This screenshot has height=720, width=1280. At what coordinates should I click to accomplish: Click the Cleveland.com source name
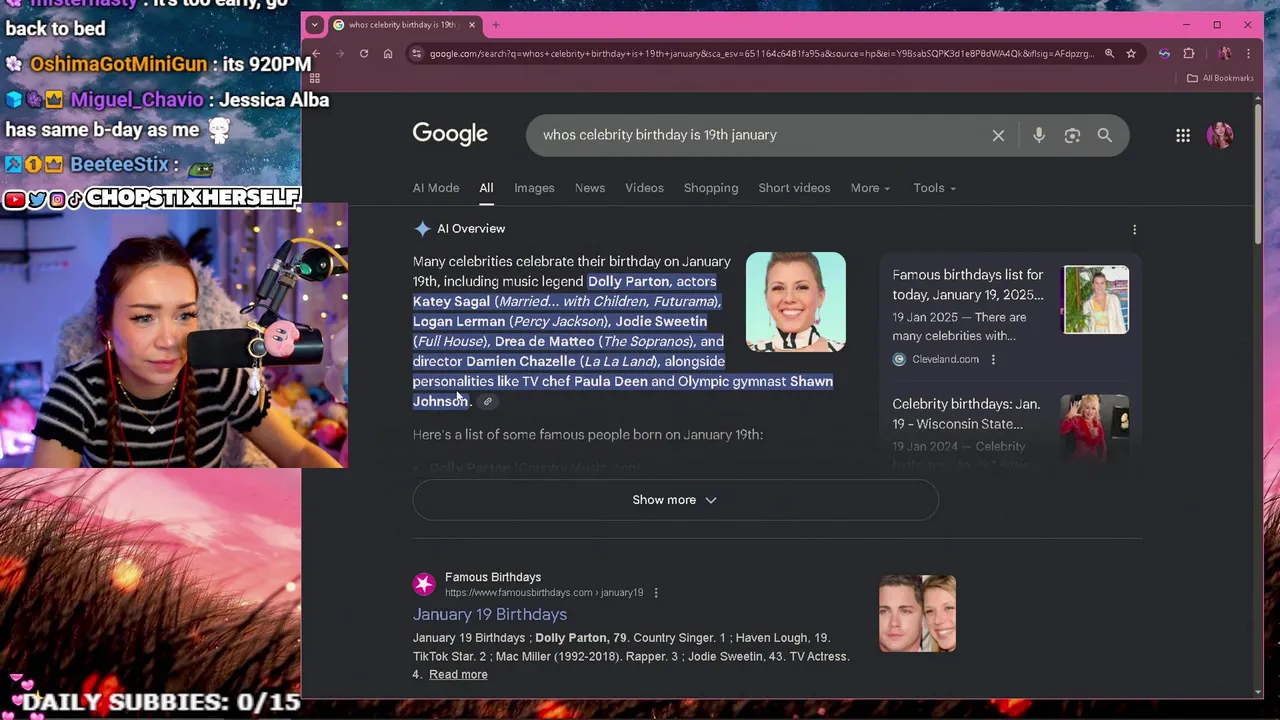pos(945,360)
